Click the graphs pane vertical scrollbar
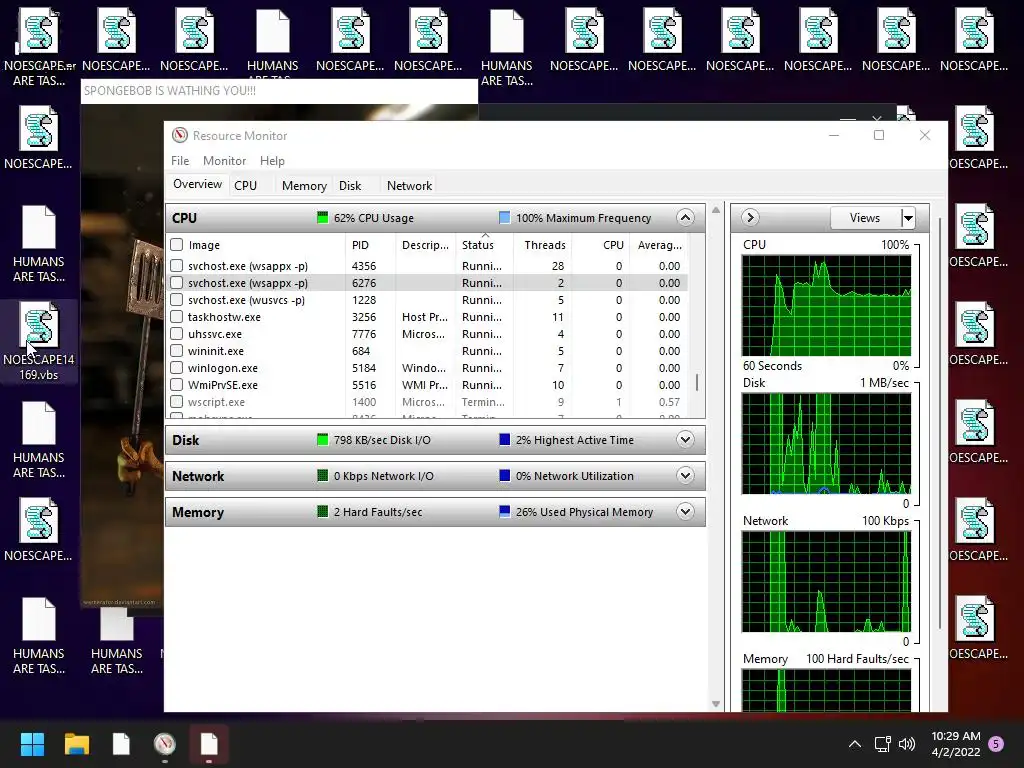Screen dimensions: 1024x768 [940, 423]
